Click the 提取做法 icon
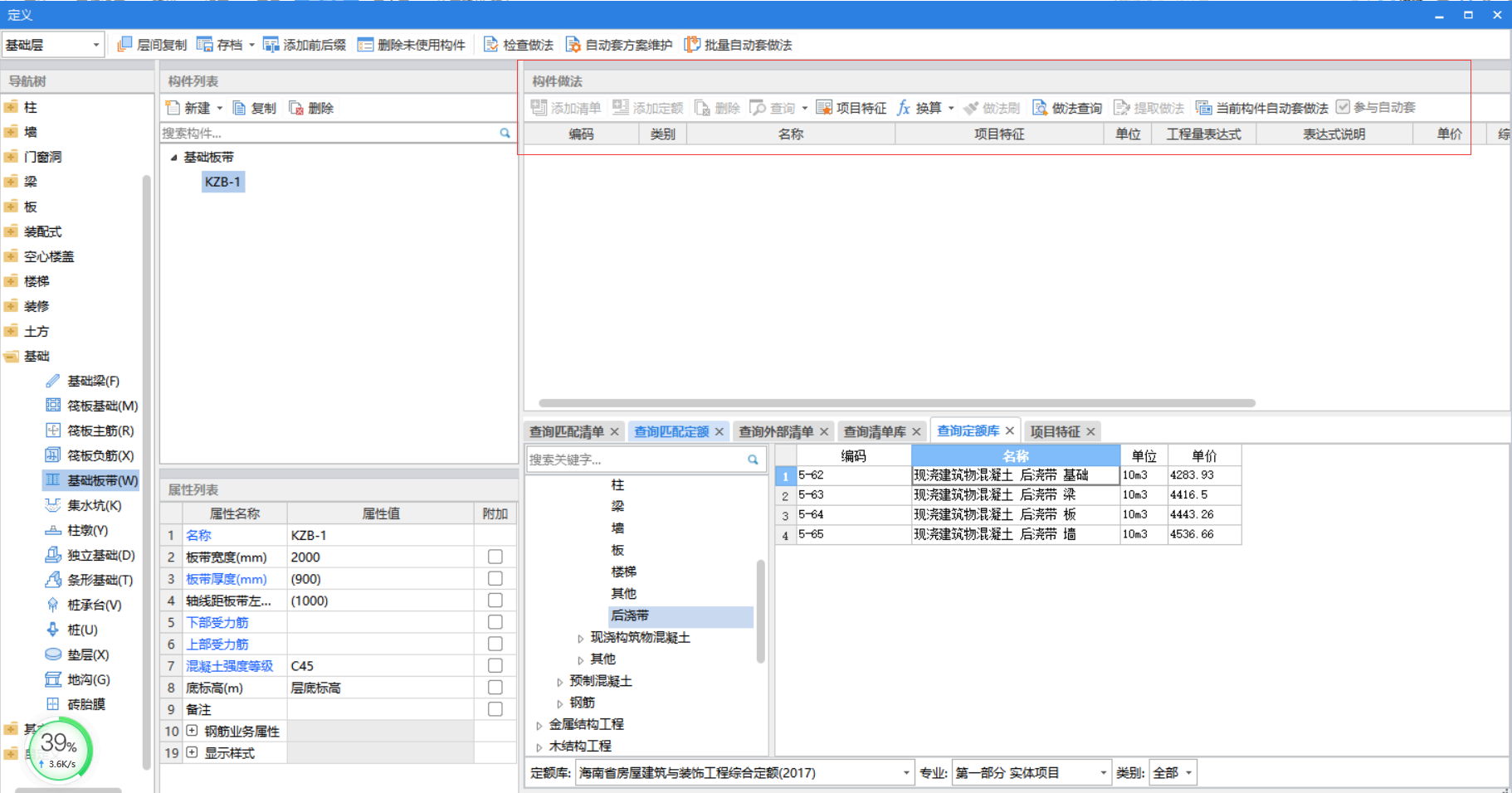 click(1122, 108)
